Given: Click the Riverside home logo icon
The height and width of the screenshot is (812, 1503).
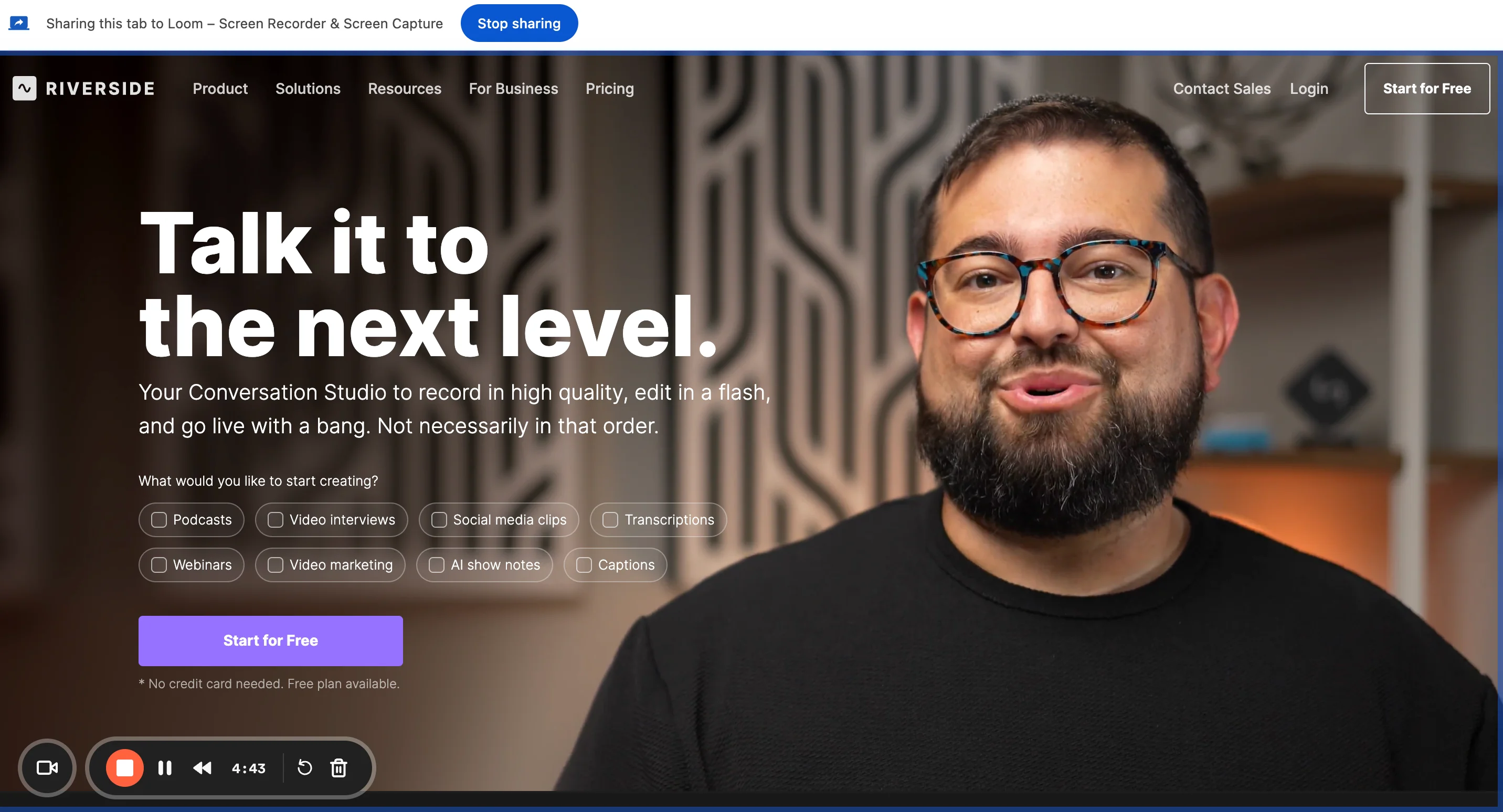Looking at the screenshot, I should [x=24, y=88].
